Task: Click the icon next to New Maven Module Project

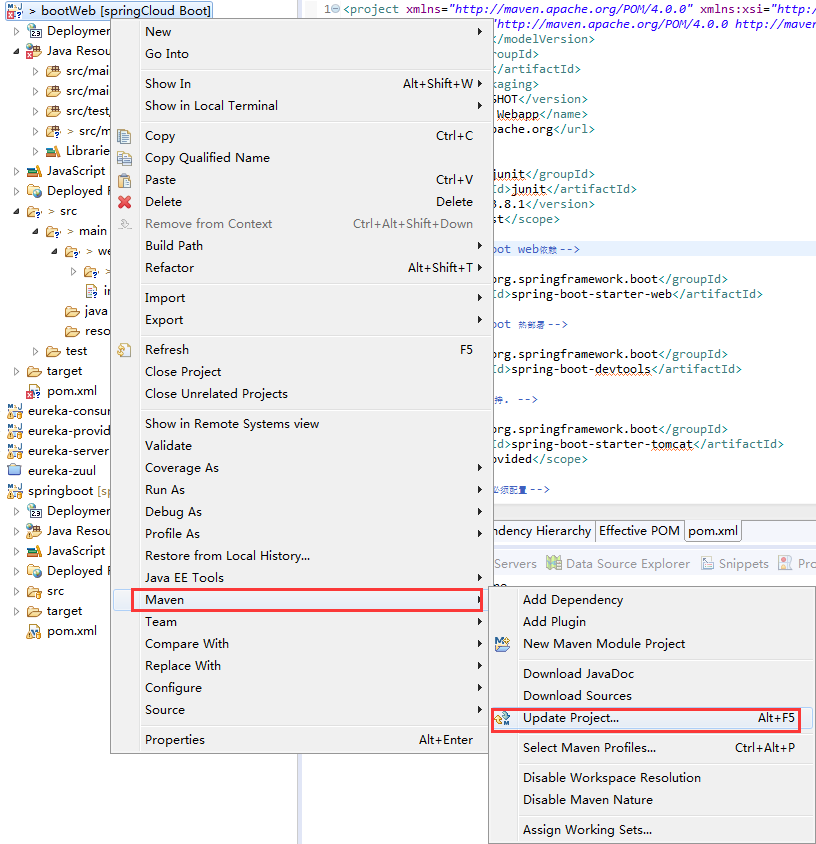Action: pos(502,645)
